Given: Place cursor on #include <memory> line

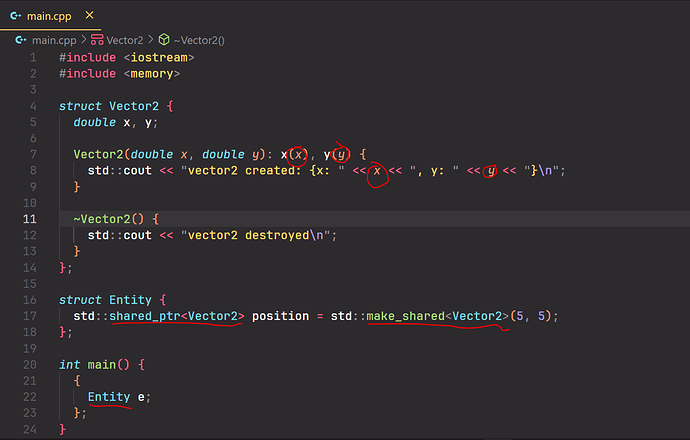Looking at the screenshot, I should [x=120, y=73].
